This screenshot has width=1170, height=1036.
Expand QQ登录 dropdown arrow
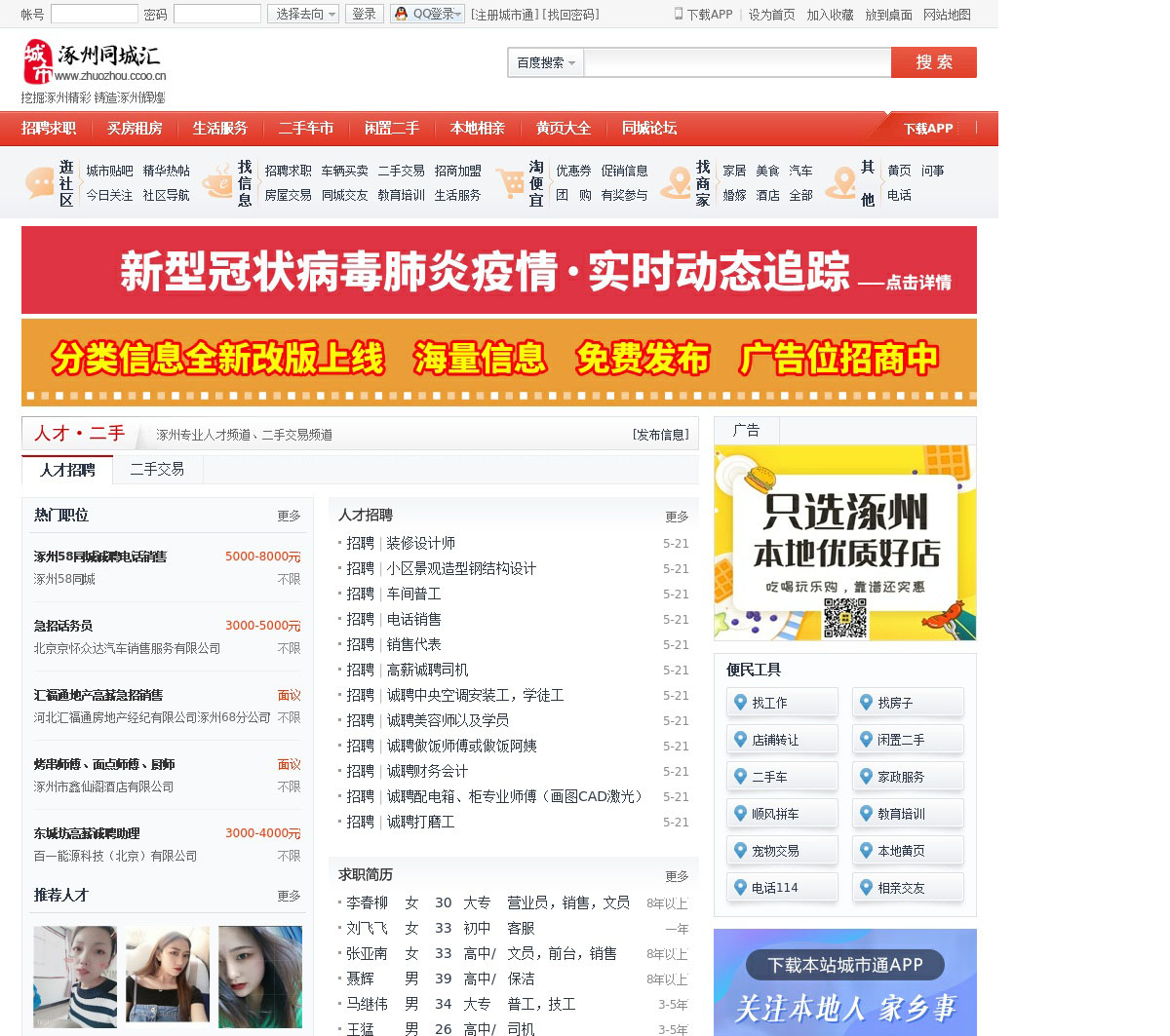[458, 14]
